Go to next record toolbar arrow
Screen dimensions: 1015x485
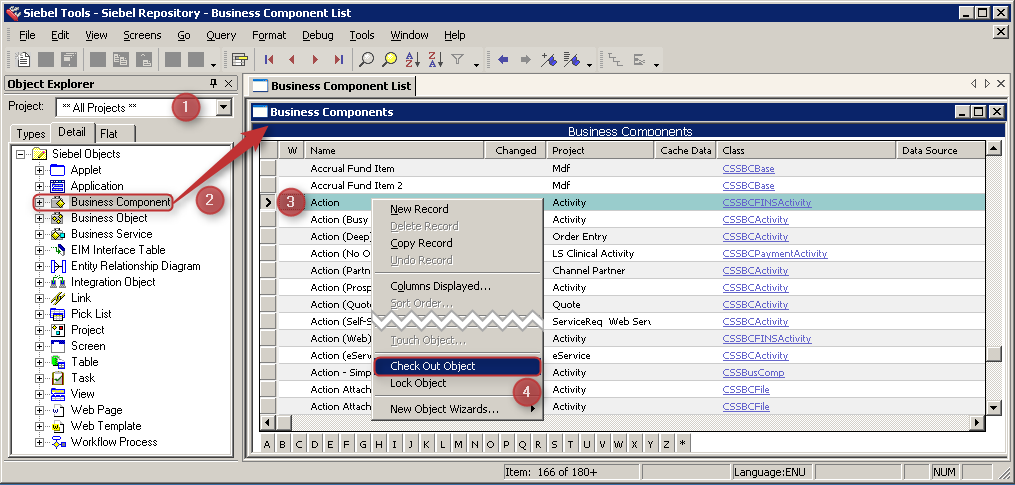point(315,60)
